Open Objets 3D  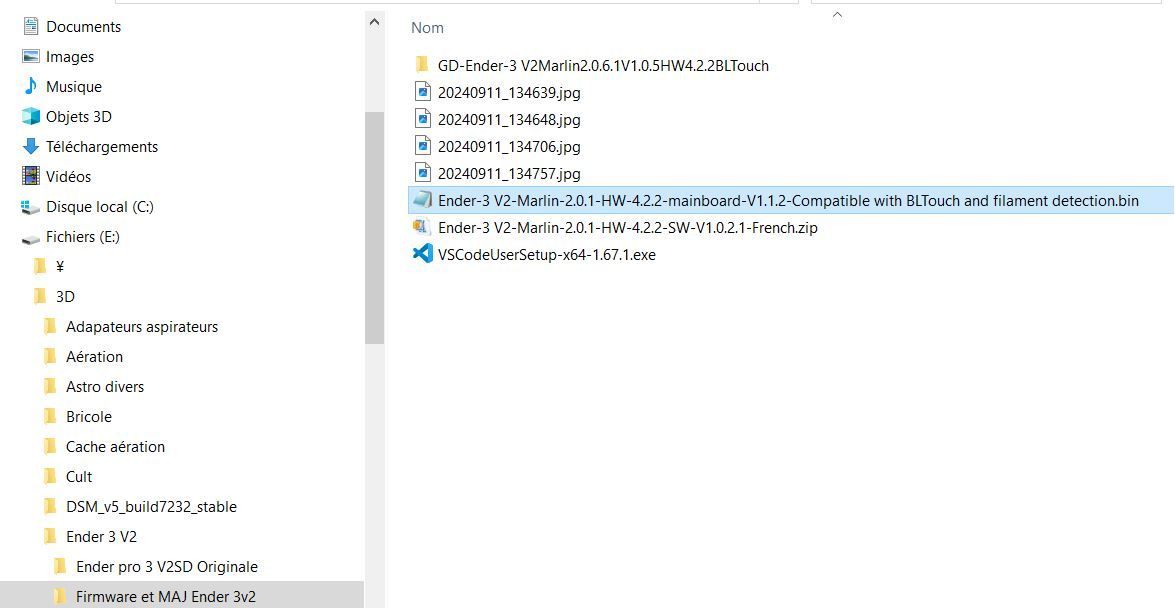[x=79, y=116]
